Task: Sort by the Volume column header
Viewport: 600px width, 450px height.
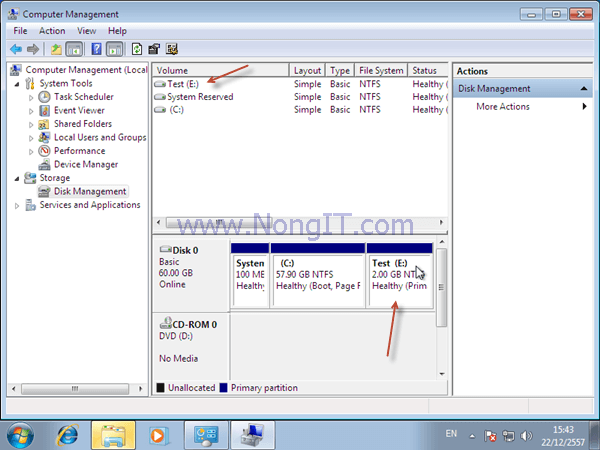Action: (x=221, y=70)
